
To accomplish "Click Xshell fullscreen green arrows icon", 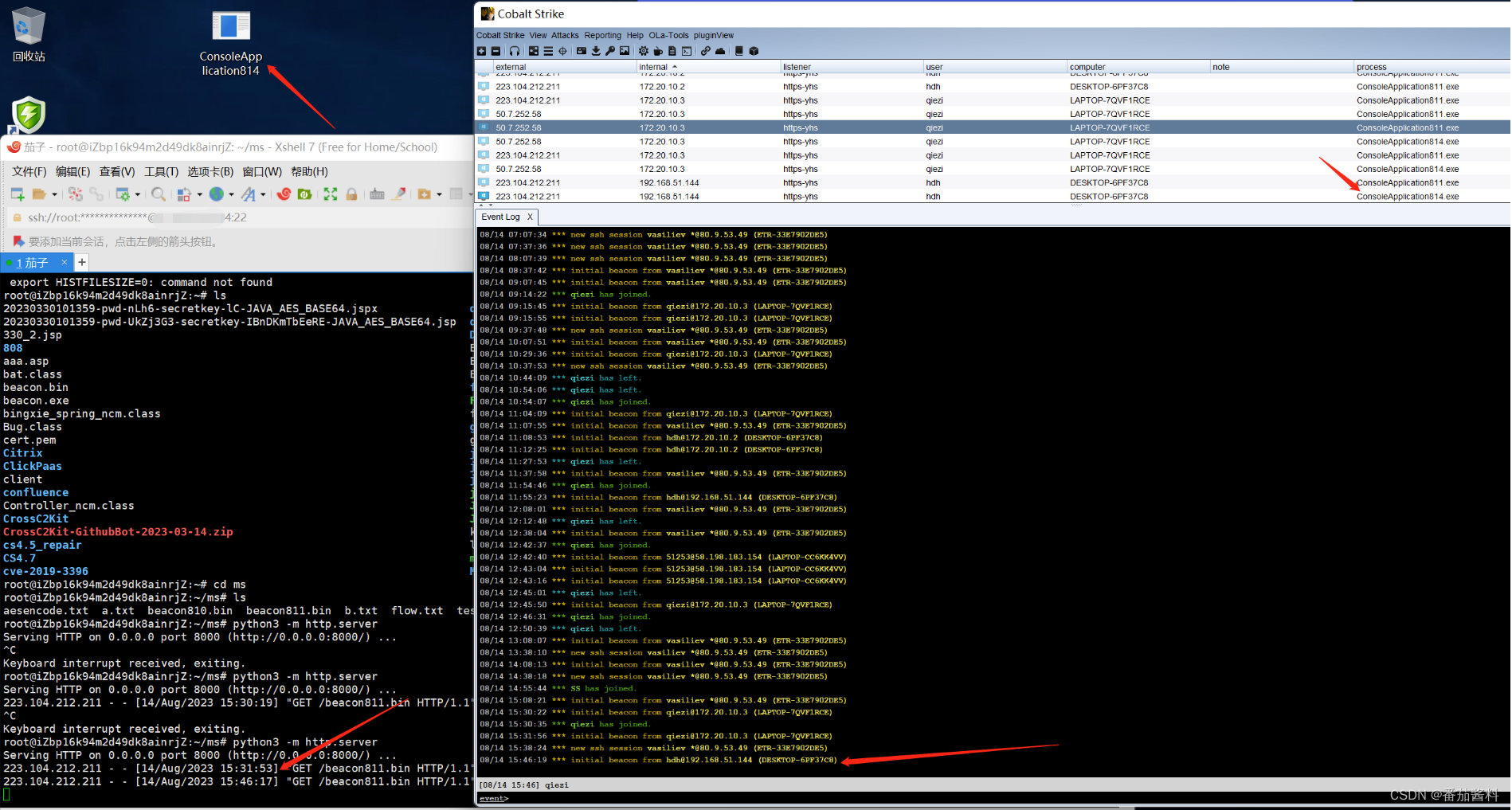I will coord(330,194).
